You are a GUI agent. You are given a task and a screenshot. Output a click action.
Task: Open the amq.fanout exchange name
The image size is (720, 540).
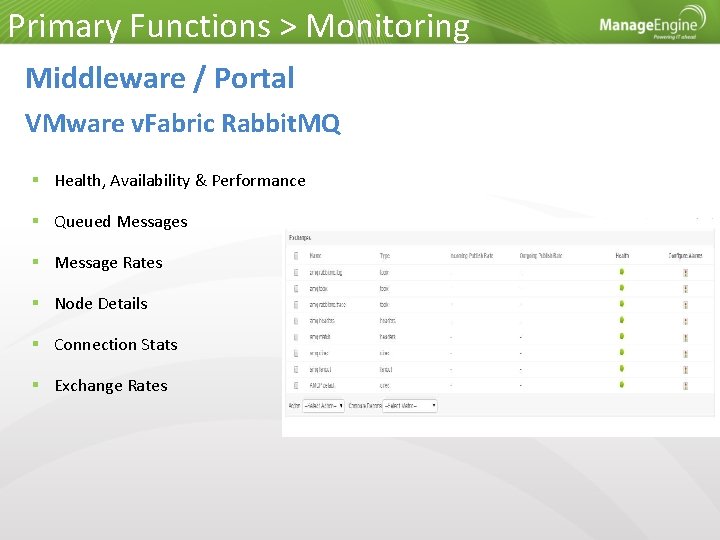[320, 370]
